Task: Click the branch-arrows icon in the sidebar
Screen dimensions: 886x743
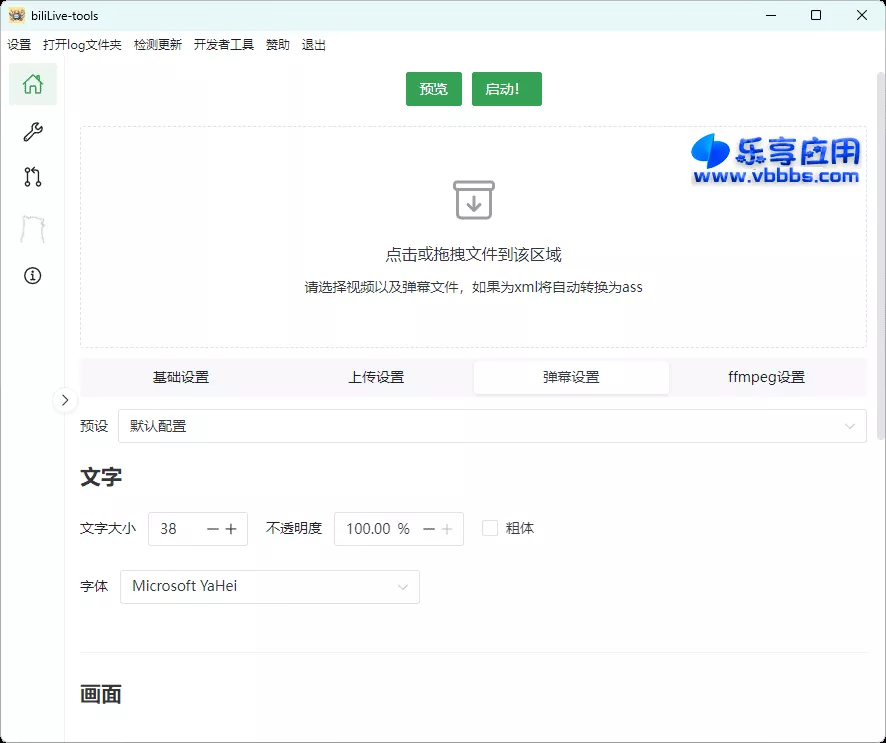Action: pos(32,177)
